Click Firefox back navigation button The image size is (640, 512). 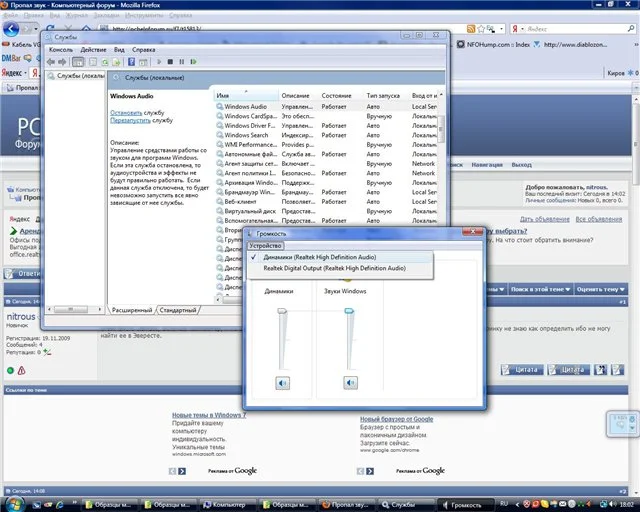coord(11,29)
